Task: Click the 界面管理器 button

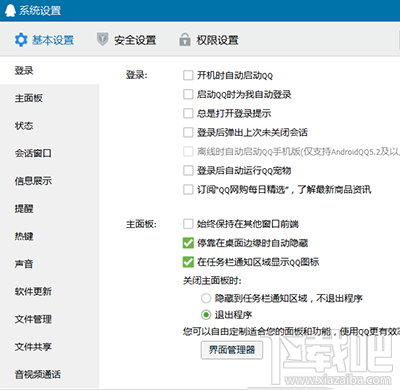Action: coord(232,350)
